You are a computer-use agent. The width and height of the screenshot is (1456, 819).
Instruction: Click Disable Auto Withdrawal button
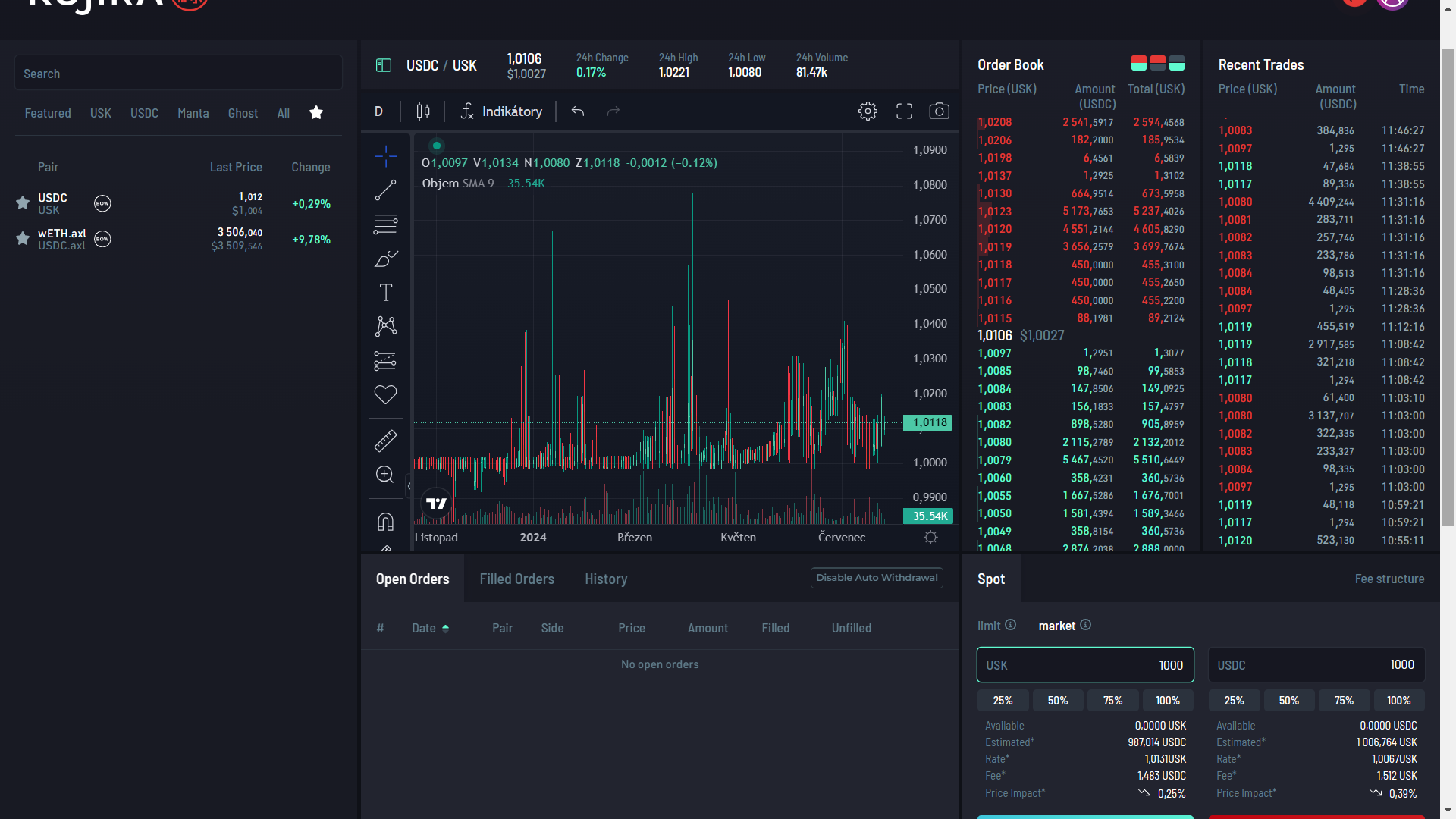876,578
